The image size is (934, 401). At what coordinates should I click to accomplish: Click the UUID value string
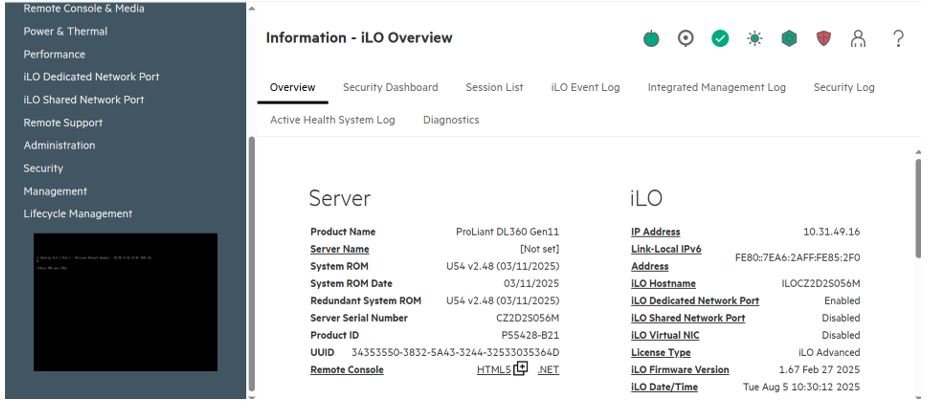tap(455, 353)
